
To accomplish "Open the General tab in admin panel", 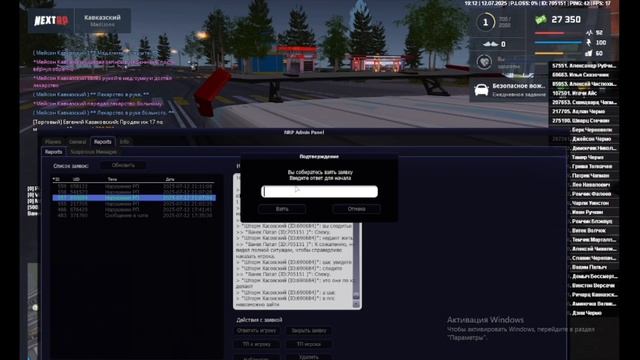I will [78, 142].
